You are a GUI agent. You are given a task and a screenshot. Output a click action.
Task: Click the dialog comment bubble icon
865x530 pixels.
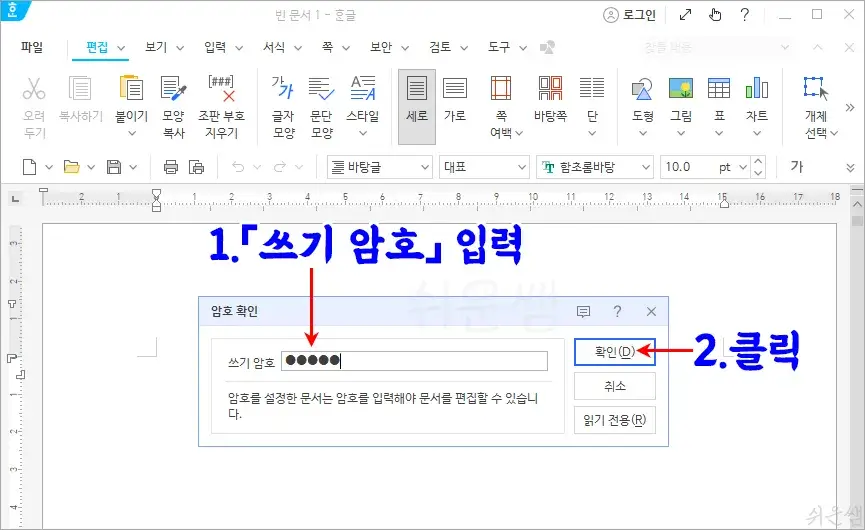[583, 312]
